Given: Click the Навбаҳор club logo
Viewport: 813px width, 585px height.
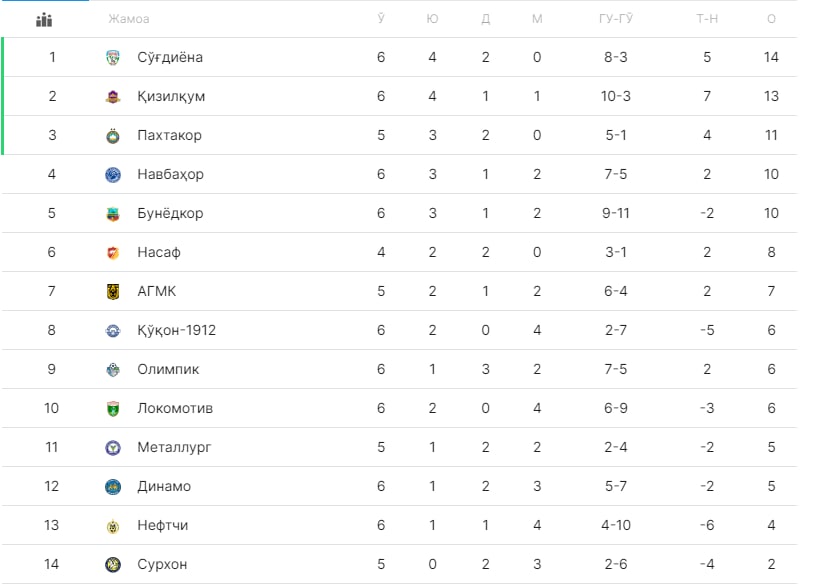Looking at the screenshot, I should click(113, 174).
